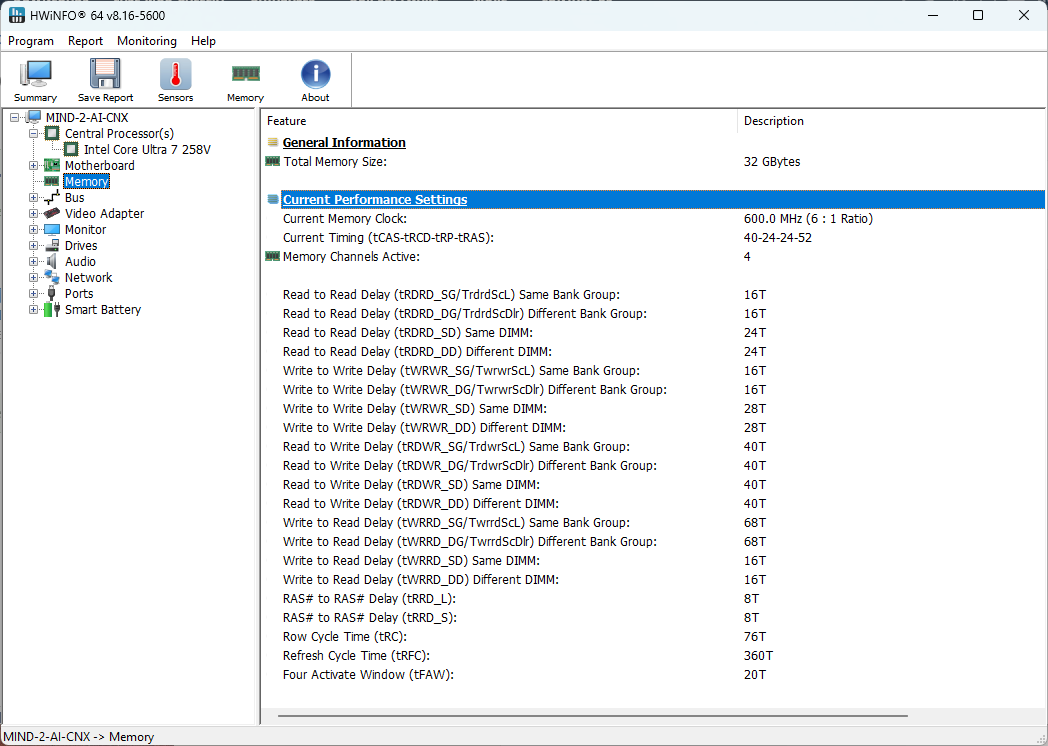1048x746 pixels.
Task: Select the Current Timing (tCAS-tRCD-tRP-tRAS) row
Action: point(654,237)
